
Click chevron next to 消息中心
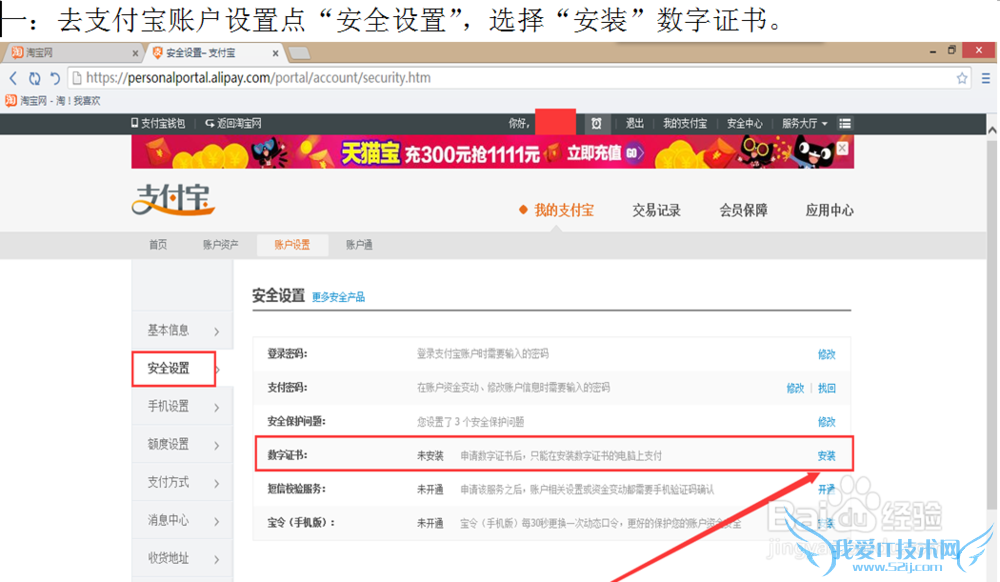217,521
